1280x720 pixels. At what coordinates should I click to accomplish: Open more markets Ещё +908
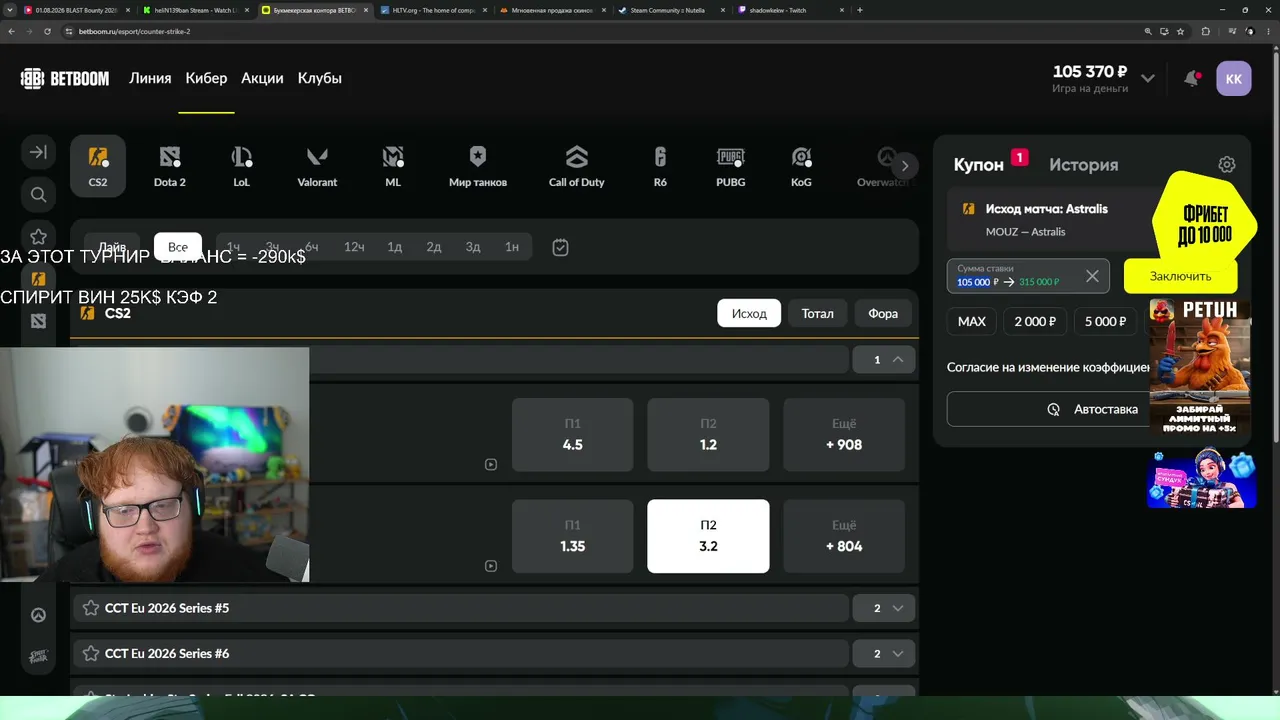[844, 435]
